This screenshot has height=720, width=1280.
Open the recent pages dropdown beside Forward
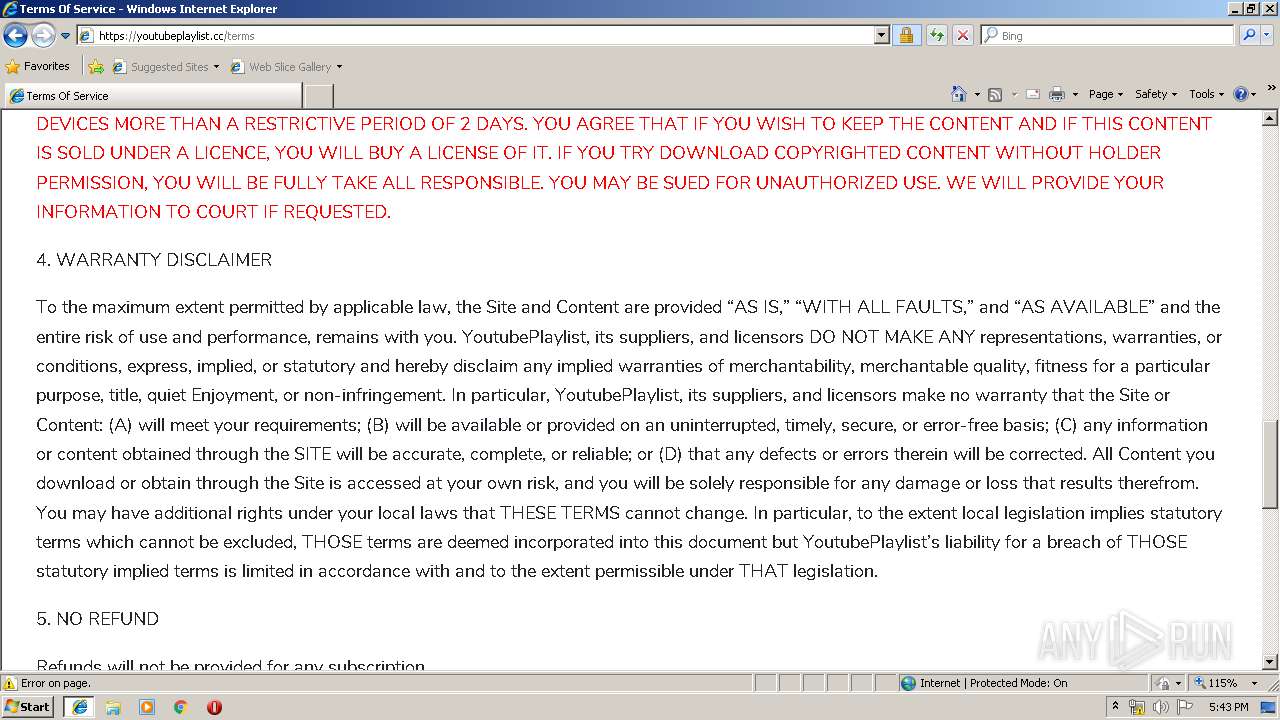(x=65, y=36)
